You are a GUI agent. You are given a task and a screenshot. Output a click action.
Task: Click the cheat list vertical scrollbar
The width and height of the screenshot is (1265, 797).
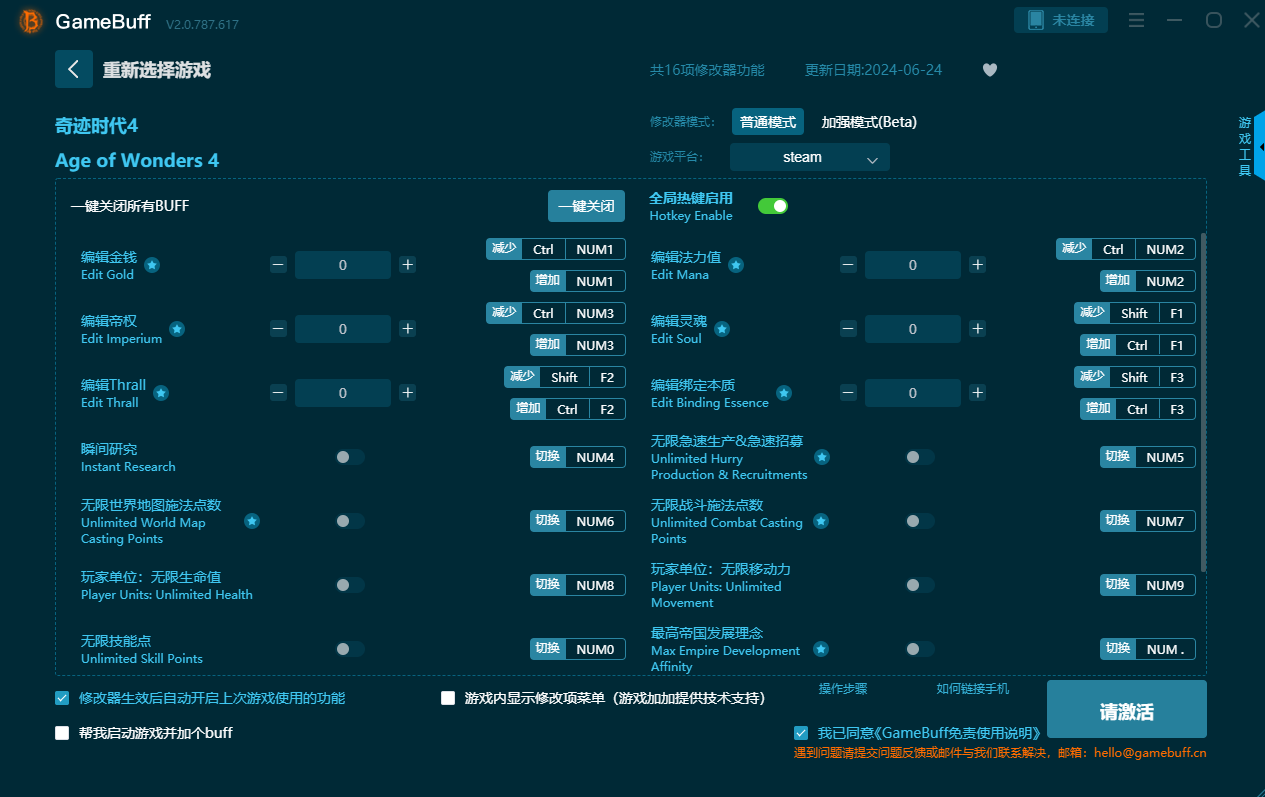pyautogui.click(x=1203, y=402)
